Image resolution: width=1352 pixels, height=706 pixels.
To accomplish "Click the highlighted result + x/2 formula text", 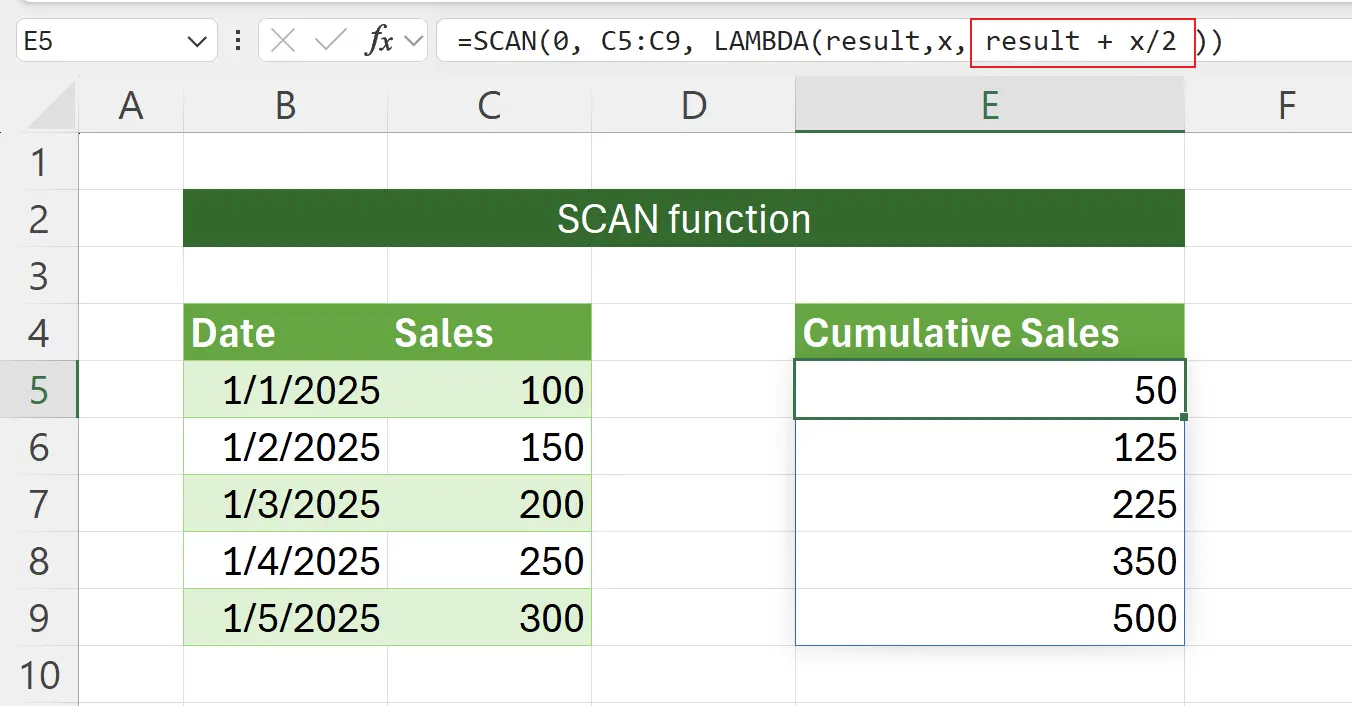I will pos(1083,41).
